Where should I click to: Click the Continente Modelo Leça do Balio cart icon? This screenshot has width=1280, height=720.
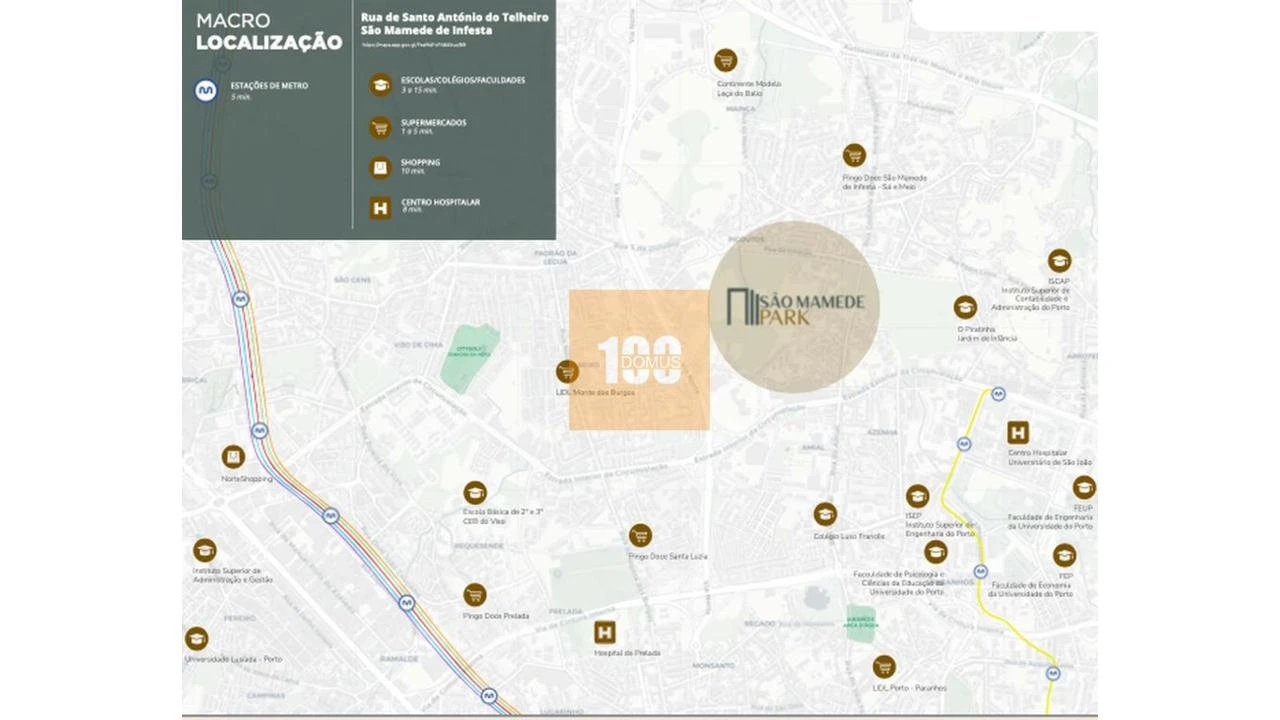[725, 60]
